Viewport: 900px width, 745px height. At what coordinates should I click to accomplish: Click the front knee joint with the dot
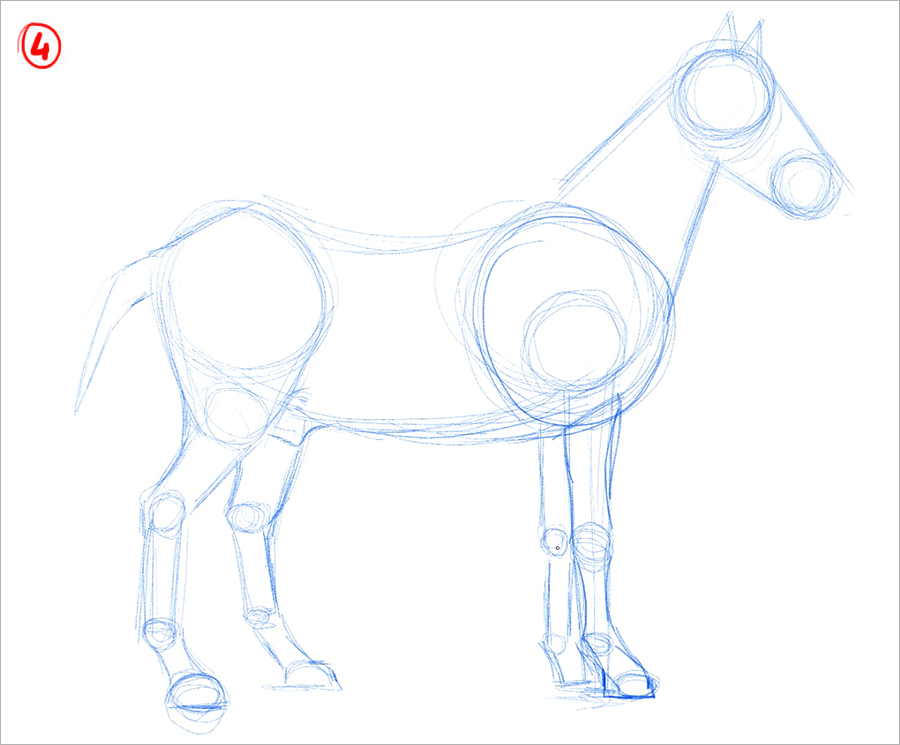[x=555, y=545]
